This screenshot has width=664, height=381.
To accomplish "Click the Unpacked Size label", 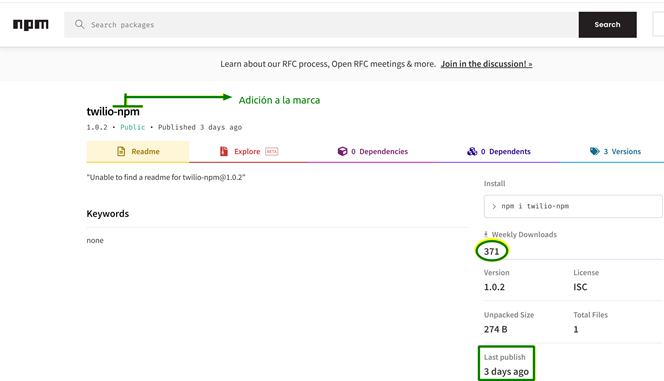I will (x=509, y=315).
